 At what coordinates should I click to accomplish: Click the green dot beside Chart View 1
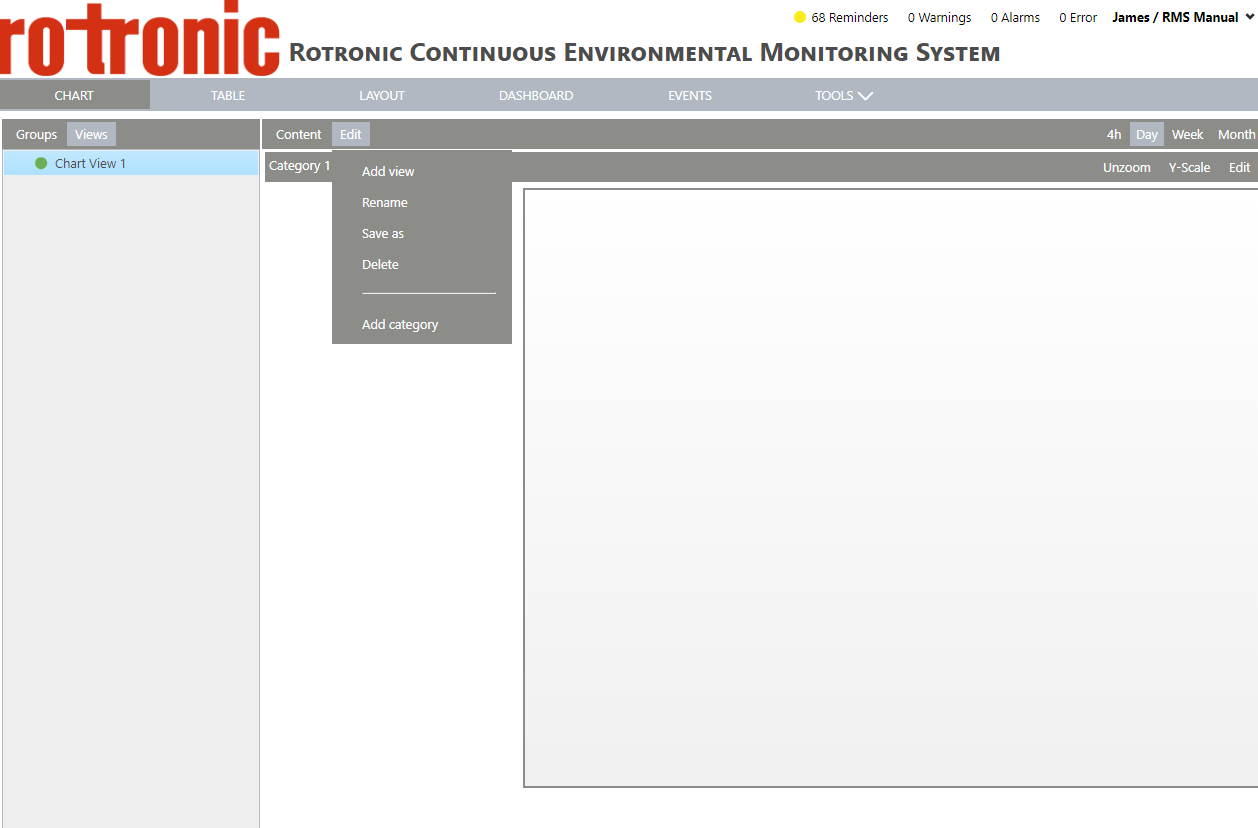tap(41, 163)
